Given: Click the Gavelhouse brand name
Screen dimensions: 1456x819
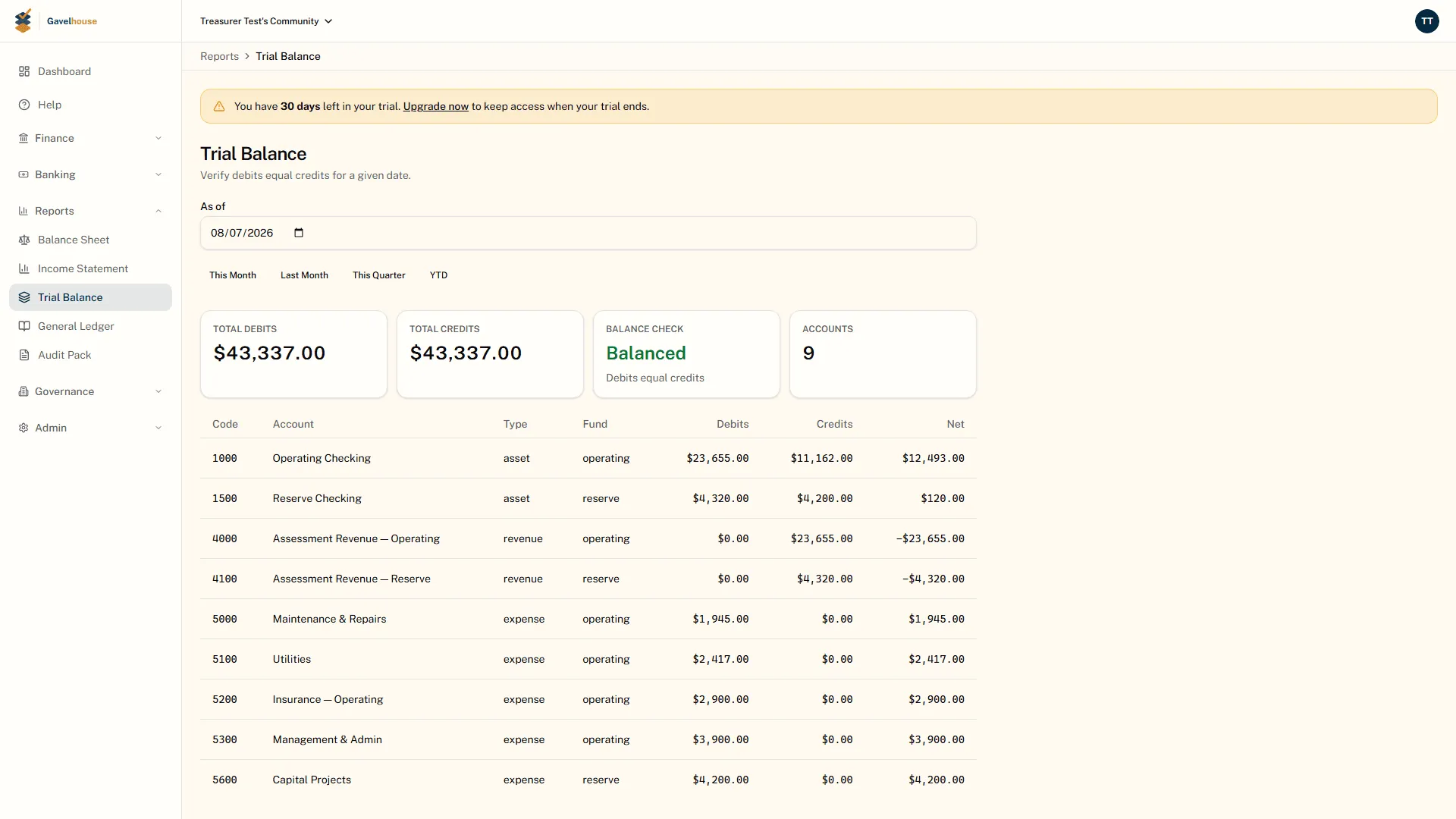Looking at the screenshot, I should pyautogui.click(x=72, y=21).
